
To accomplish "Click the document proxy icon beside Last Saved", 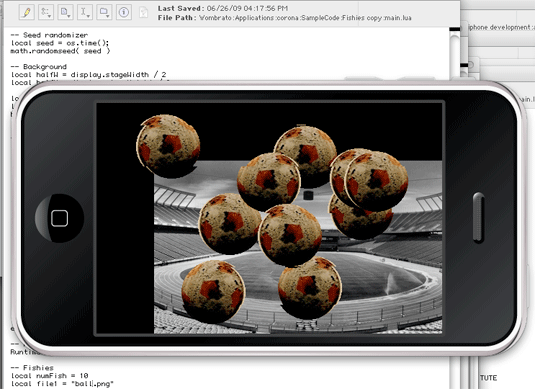I will click(x=144, y=13).
